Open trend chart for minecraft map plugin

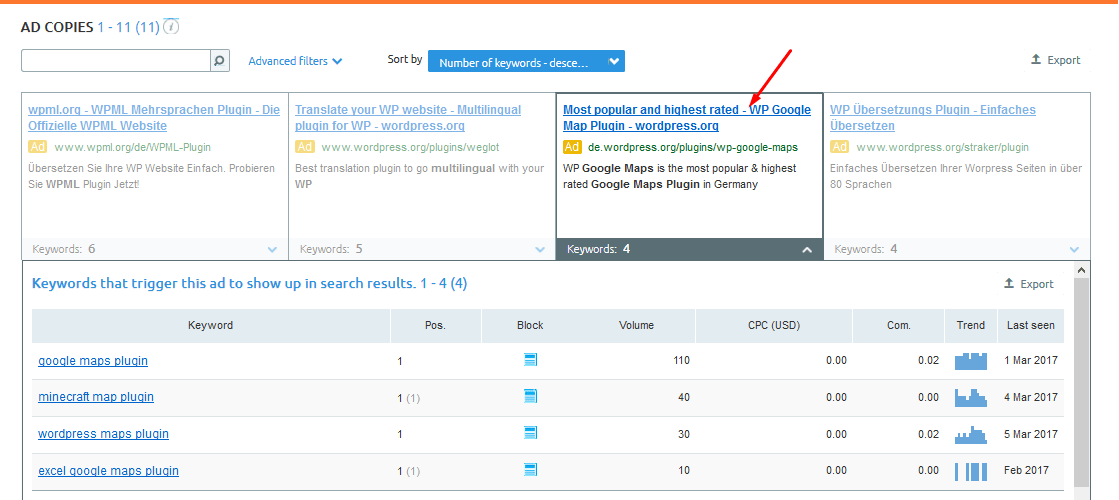point(971,397)
